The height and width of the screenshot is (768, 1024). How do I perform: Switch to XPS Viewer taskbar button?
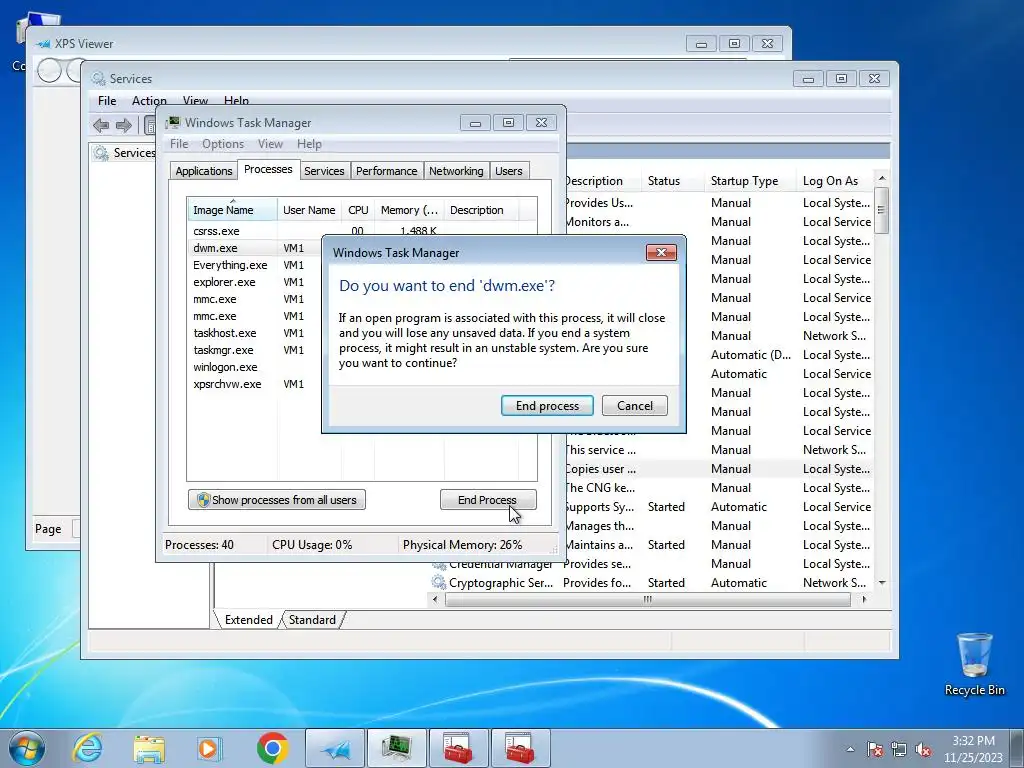coord(336,748)
